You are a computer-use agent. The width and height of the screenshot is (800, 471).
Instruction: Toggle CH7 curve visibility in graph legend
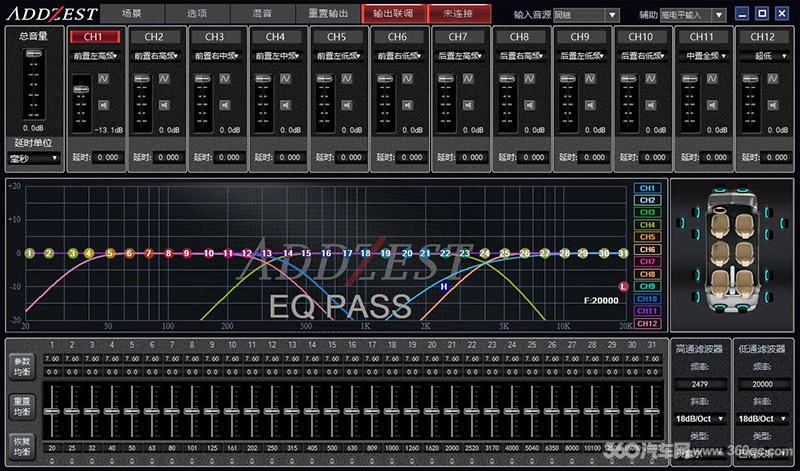(x=647, y=261)
